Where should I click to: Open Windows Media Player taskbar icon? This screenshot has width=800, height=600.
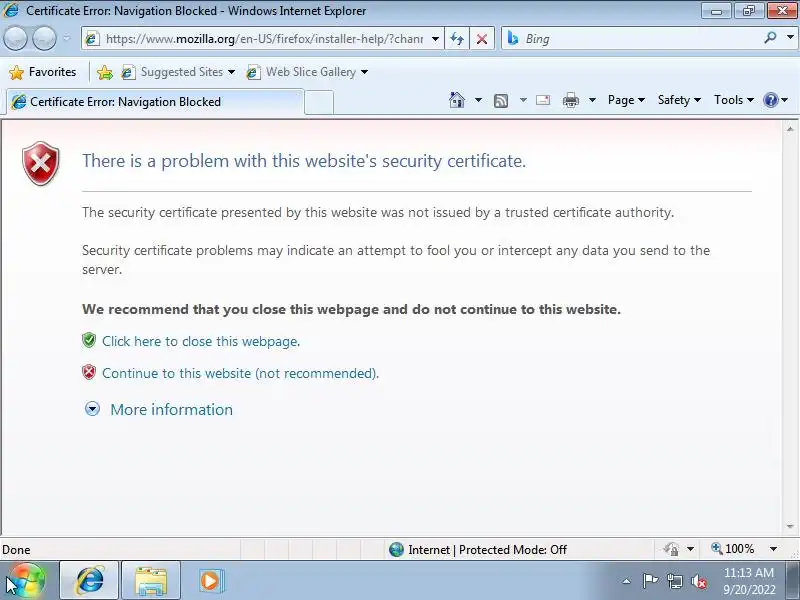[x=210, y=581]
